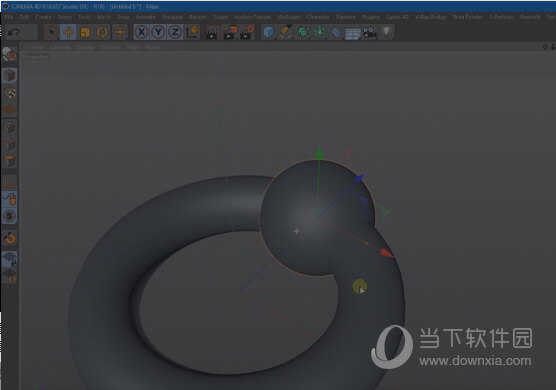This screenshot has width=556, height=390.
Task: Enable Snap with the magnet icon
Action: [10, 238]
